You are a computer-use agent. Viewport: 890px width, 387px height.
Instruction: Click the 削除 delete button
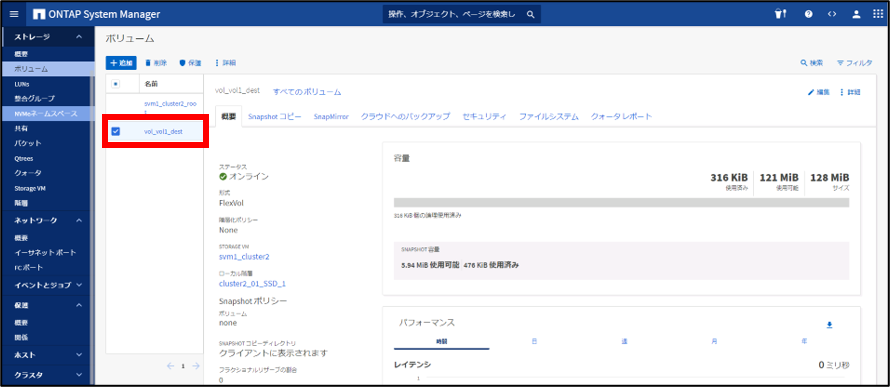pos(156,62)
